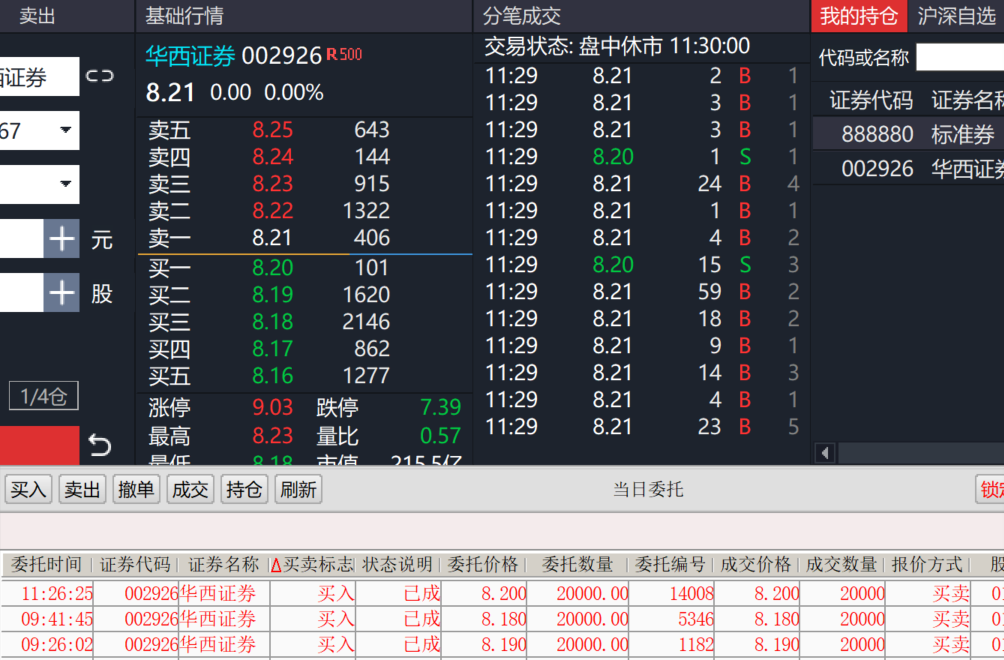Select 买四 price 8.17
Screen dimensions: 1004x660
point(272,349)
